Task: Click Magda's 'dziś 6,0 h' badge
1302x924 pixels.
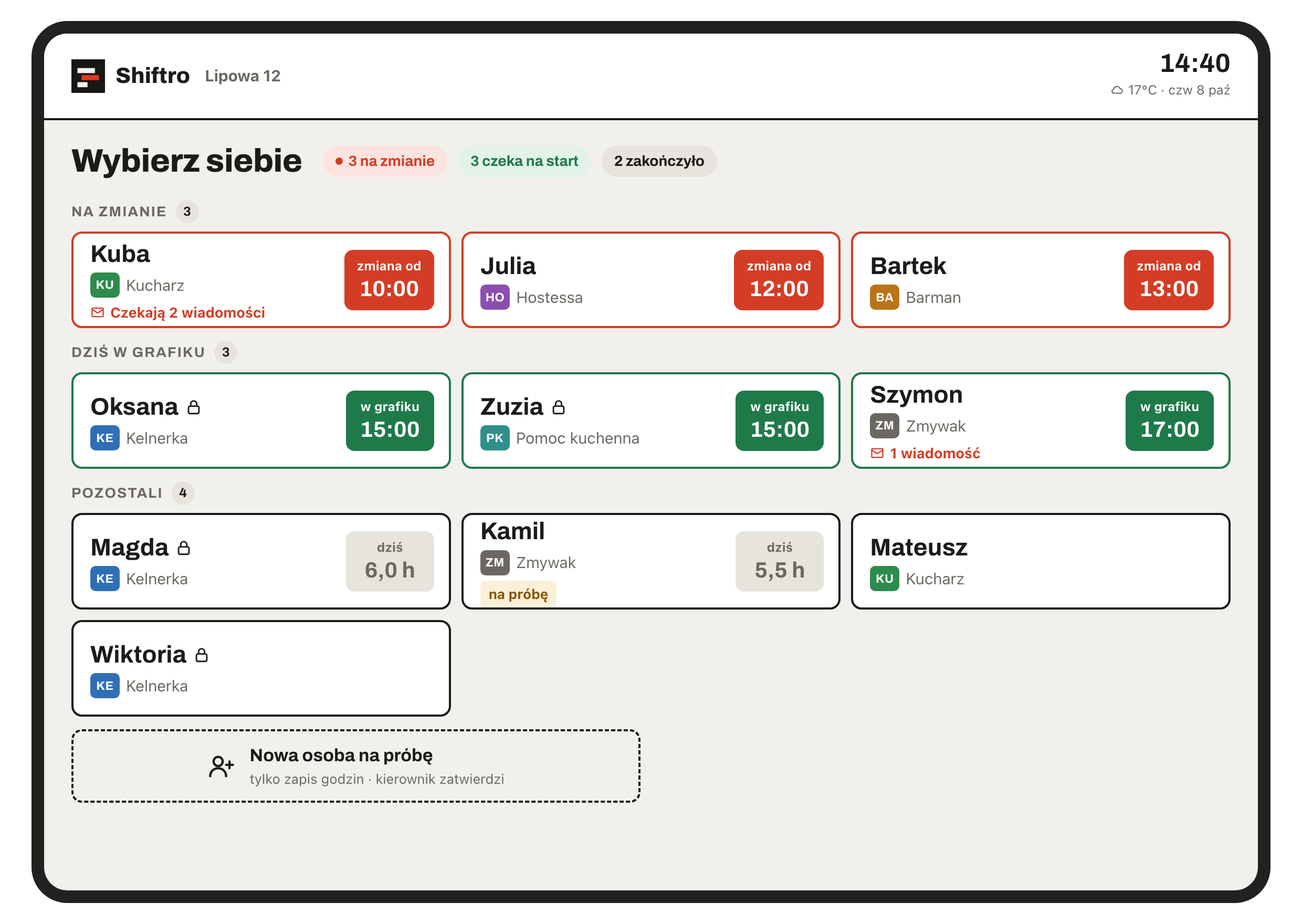Action: pos(390,561)
